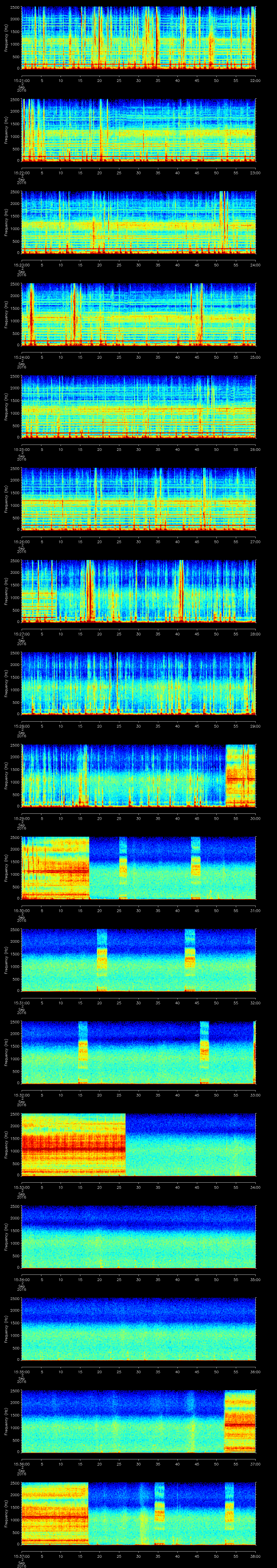Click the spectrogram panel beginning at 15:28:00
This screenshot has width=277, height=1568.
[x=138, y=683]
